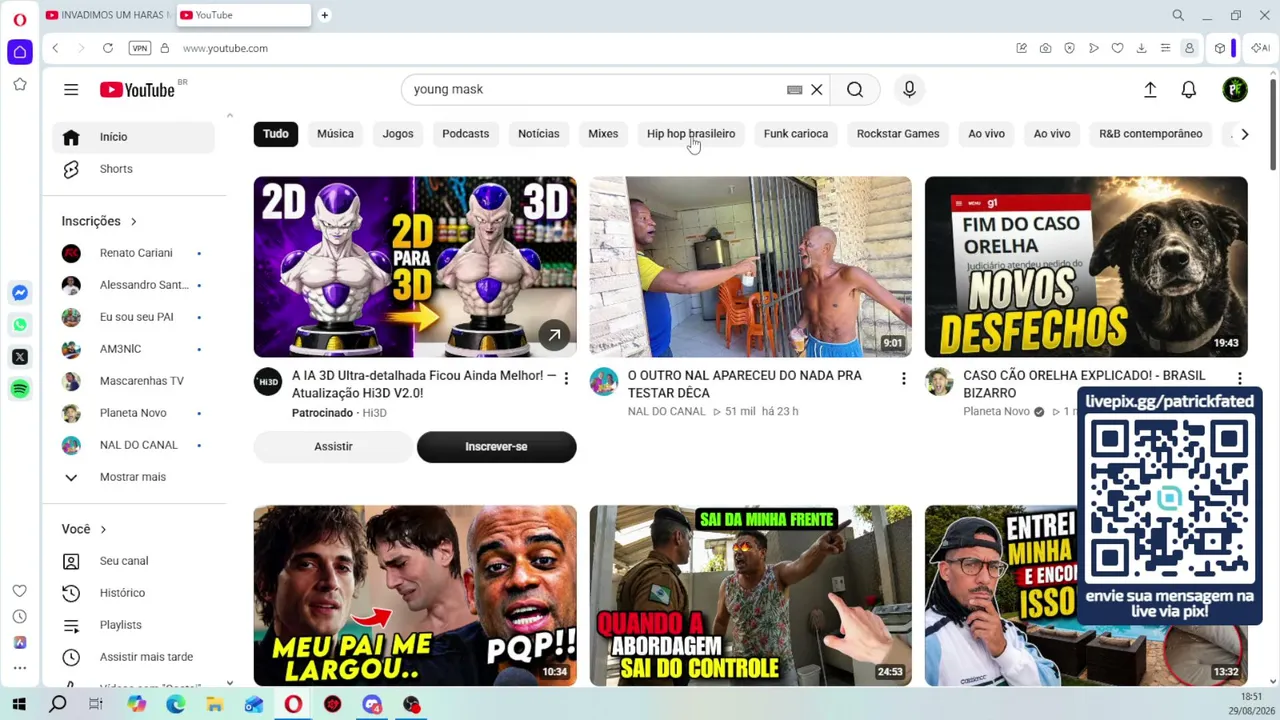Play the QUANDO A ABORDAGEM thumbnail video
Viewport: 1280px width, 720px height.
750,596
